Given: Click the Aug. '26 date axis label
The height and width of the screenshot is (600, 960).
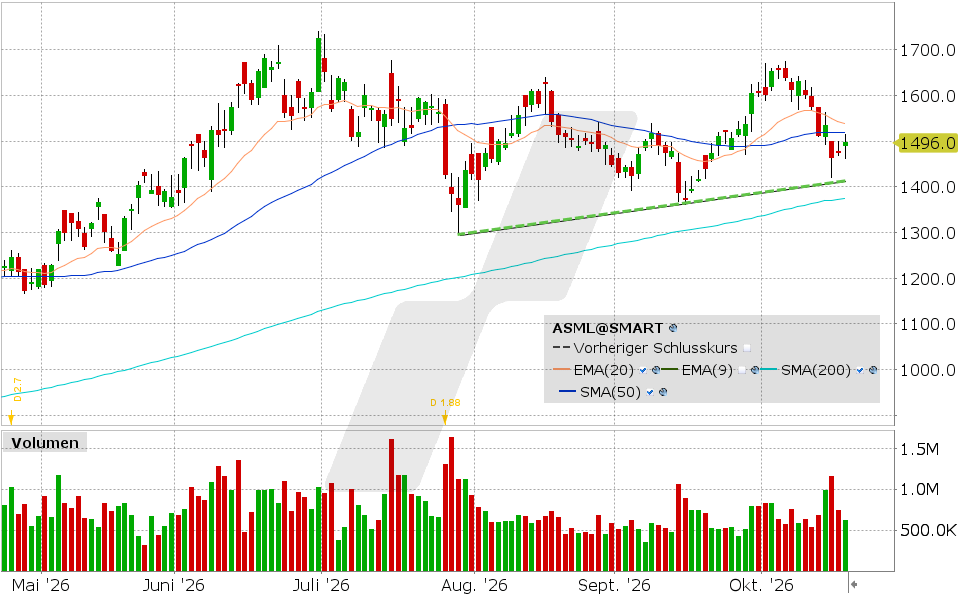Looking at the screenshot, I should click(474, 586).
